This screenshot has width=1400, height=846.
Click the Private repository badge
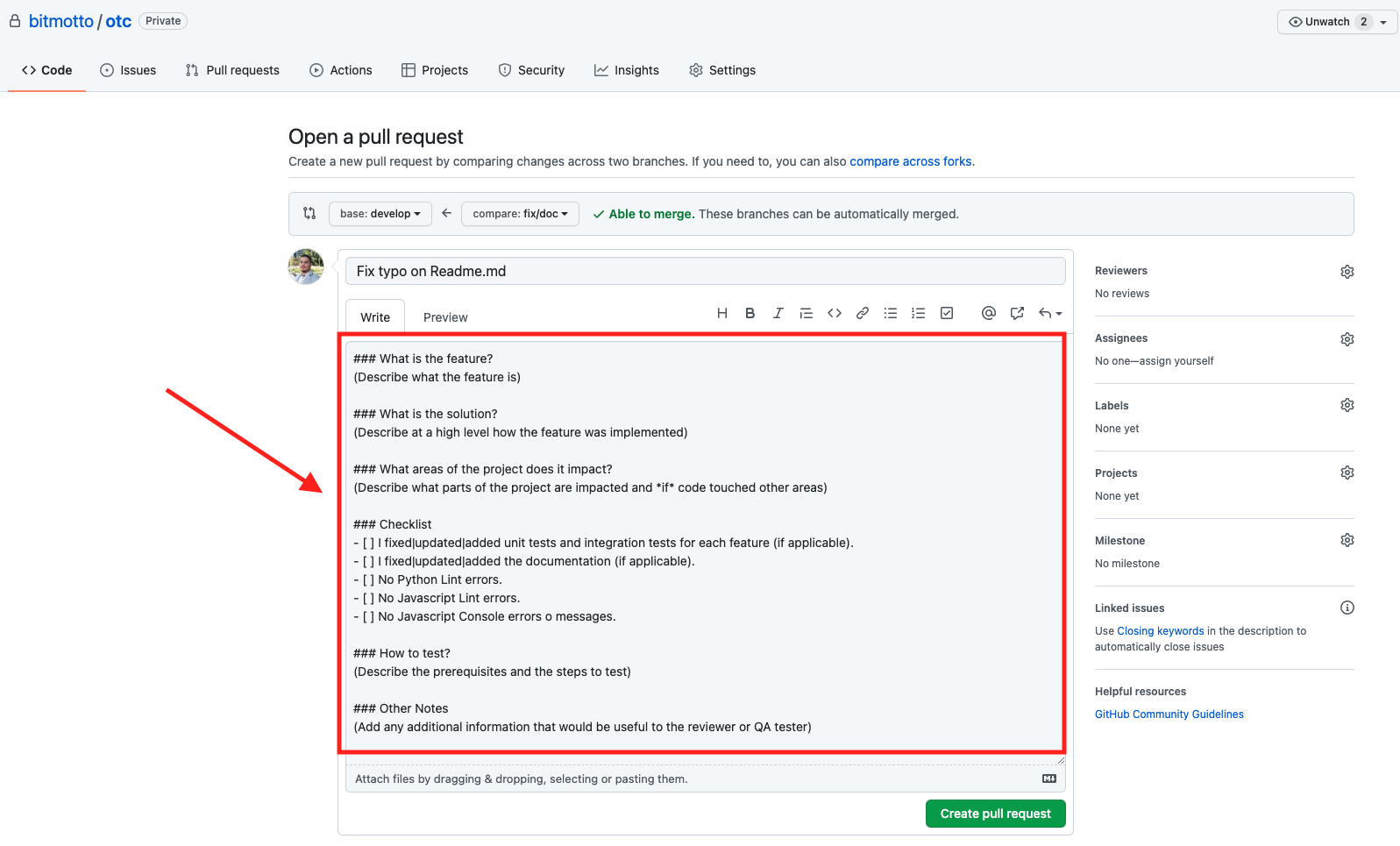[163, 21]
